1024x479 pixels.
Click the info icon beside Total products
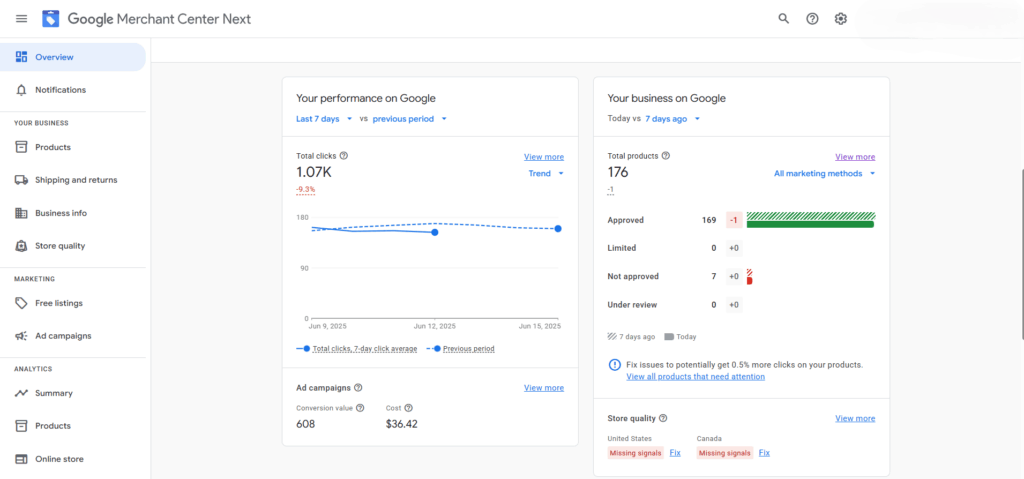(665, 156)
